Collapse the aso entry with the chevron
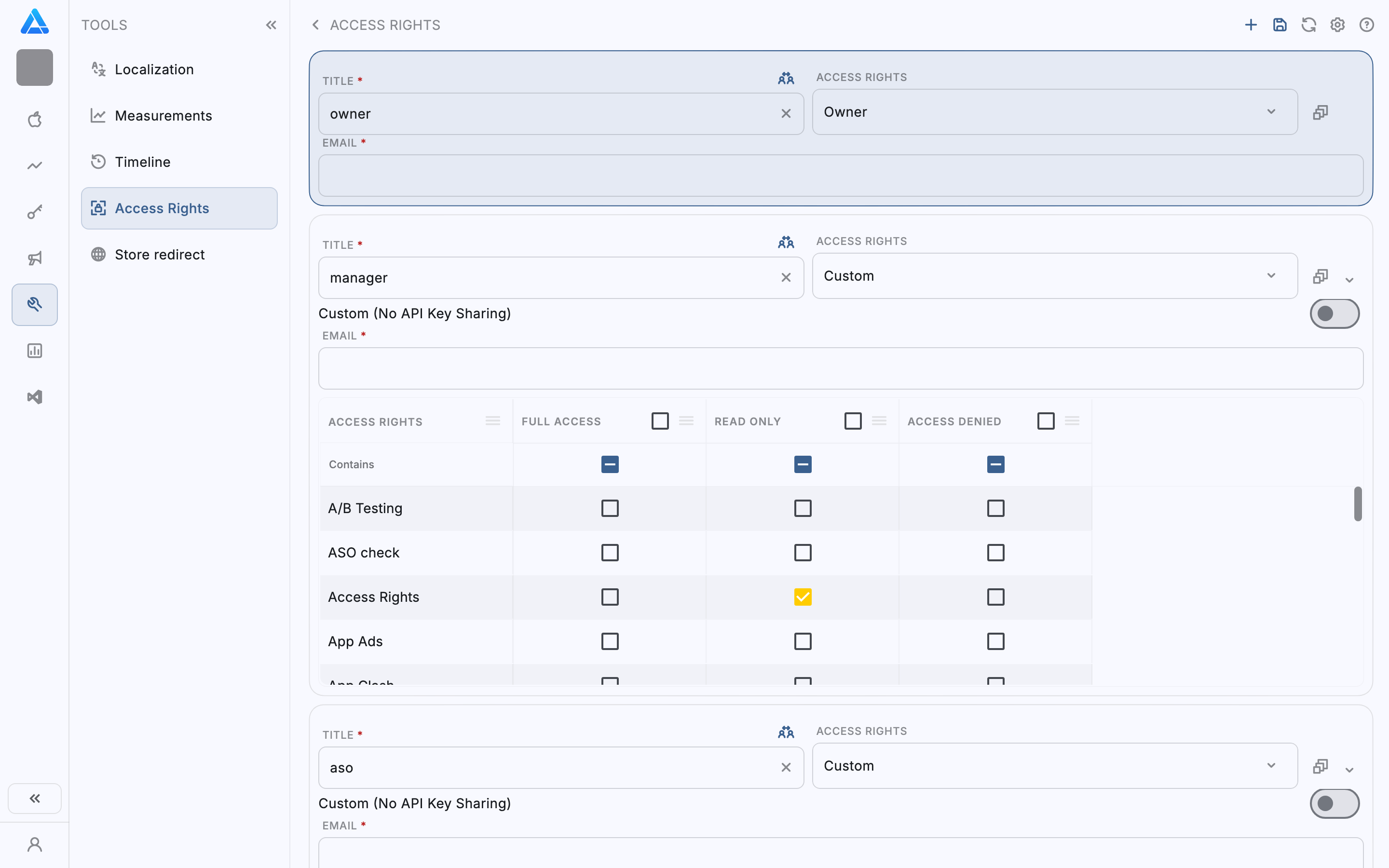Image resolution: width=1389 pixels, height=868 pixels. (x=1349, y=770)
